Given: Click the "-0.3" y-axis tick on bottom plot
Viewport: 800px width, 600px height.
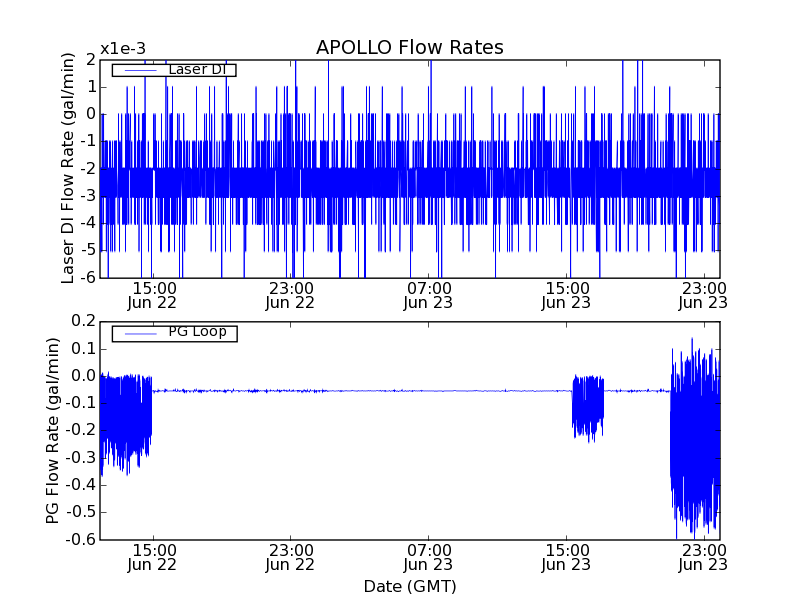Looking at the screenshot, I should [x=80, y=457].
